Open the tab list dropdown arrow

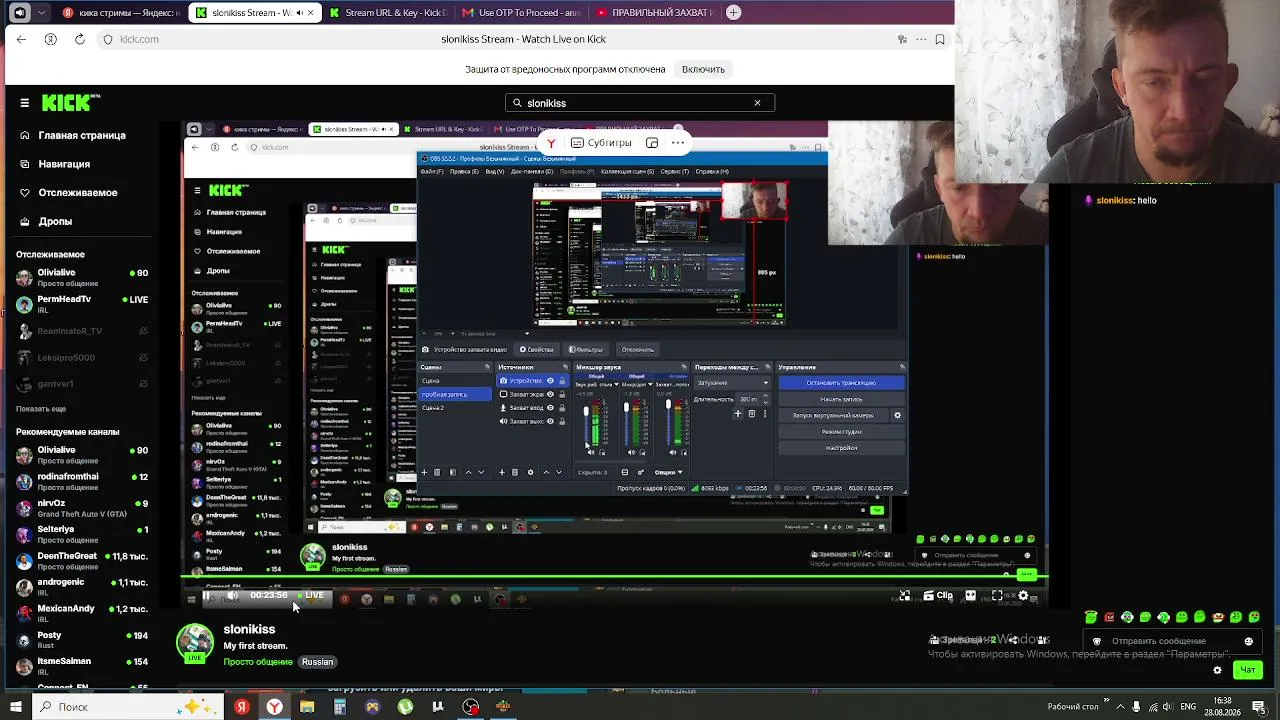point(41,13)
